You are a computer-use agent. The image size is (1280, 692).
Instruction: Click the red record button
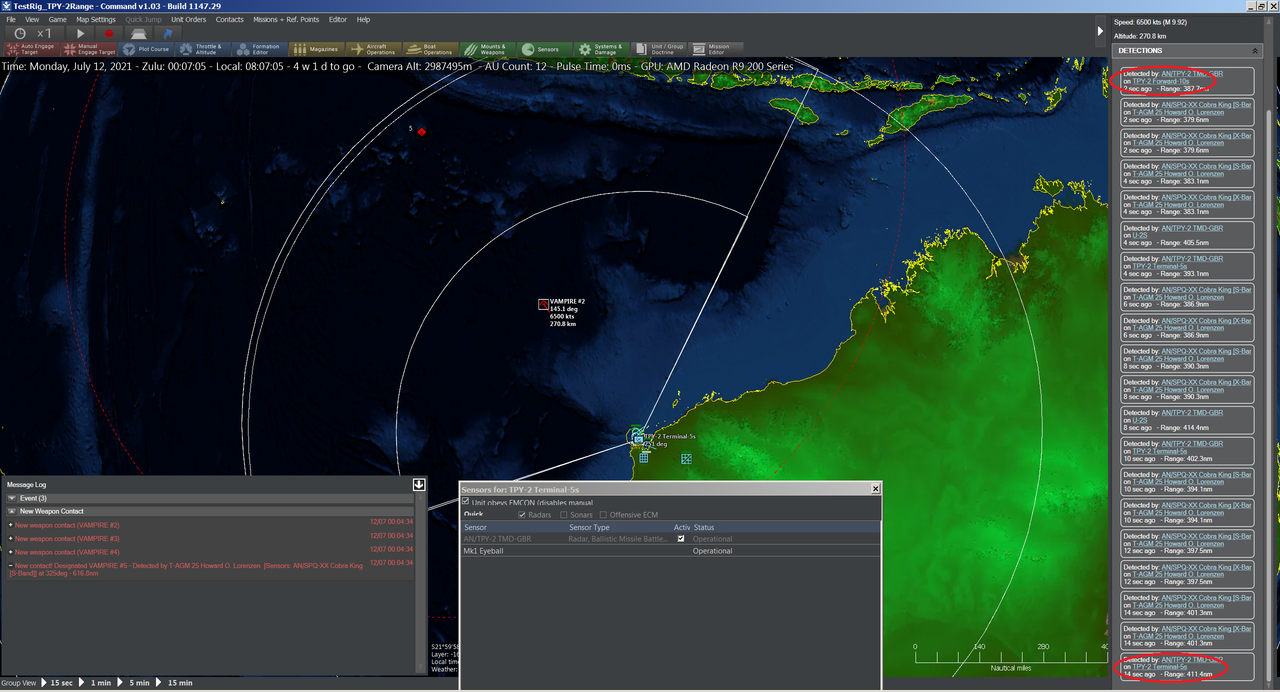coord(109,34)
